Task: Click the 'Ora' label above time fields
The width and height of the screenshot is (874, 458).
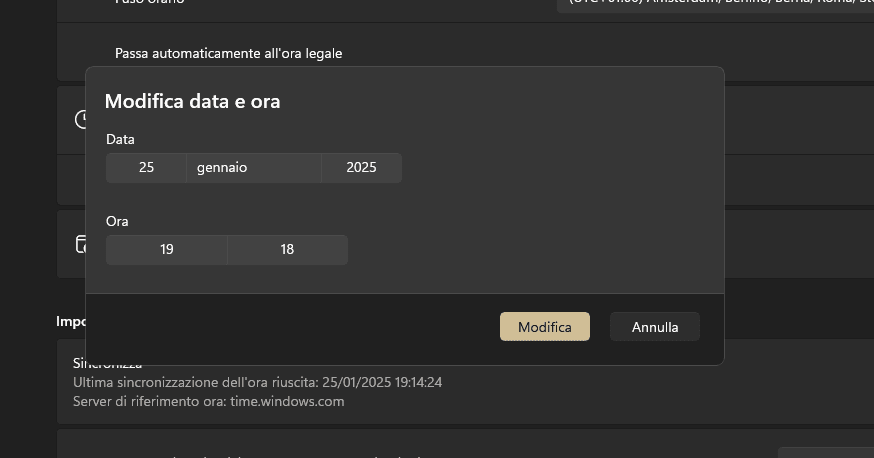Action: (117, 221)
